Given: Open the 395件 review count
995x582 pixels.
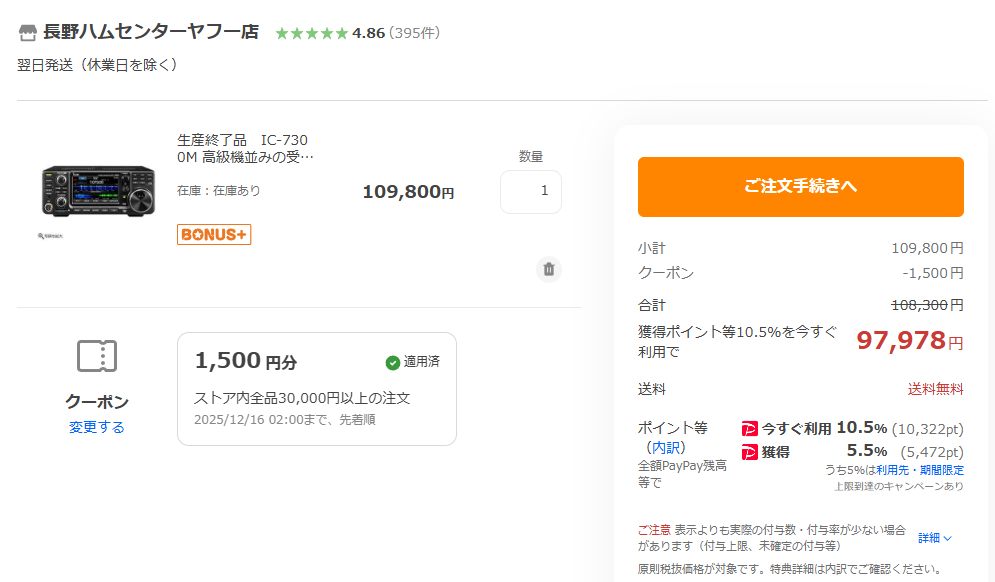Looking at the screenshot, I should point(414,33).
